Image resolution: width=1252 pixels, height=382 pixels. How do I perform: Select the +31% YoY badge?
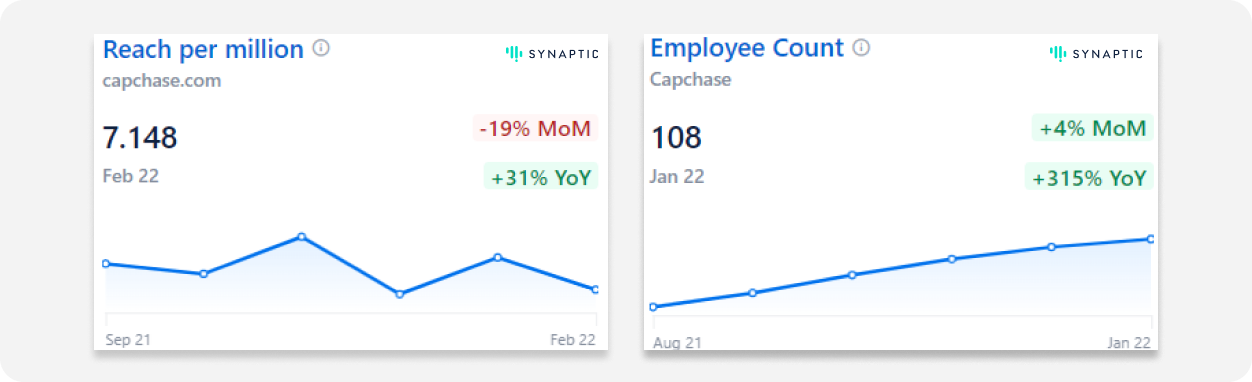click(x=541, y=178)
